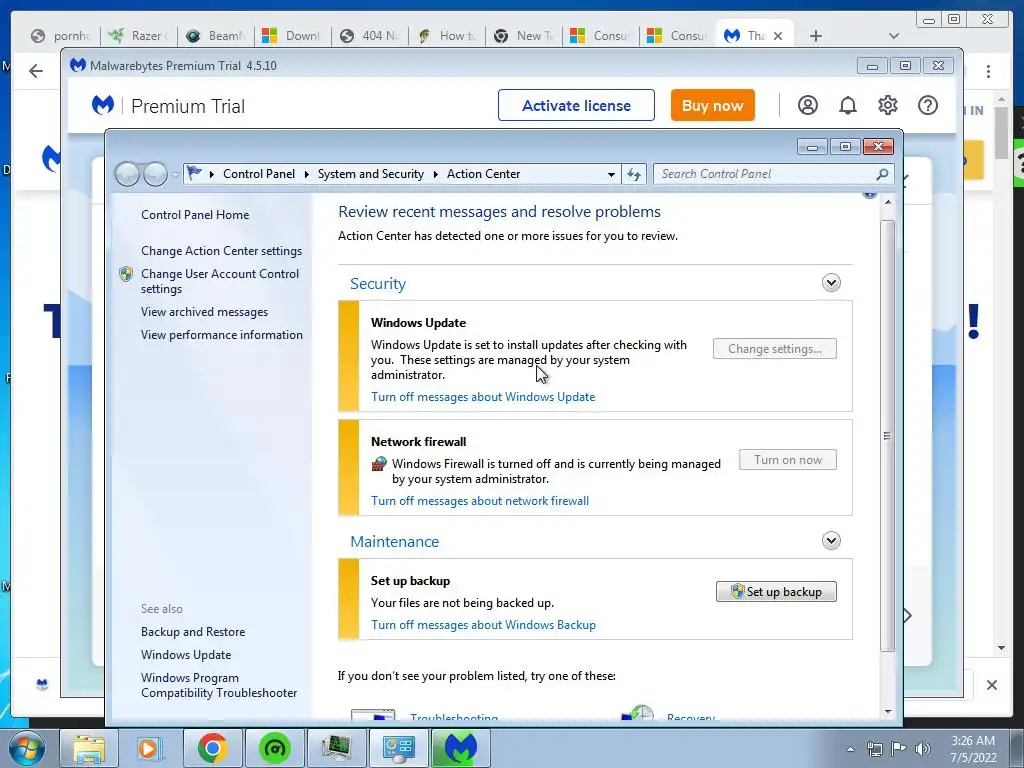Screen dimensions: 1024x768
Task: Open View archived messages
Action: point(204,312)
